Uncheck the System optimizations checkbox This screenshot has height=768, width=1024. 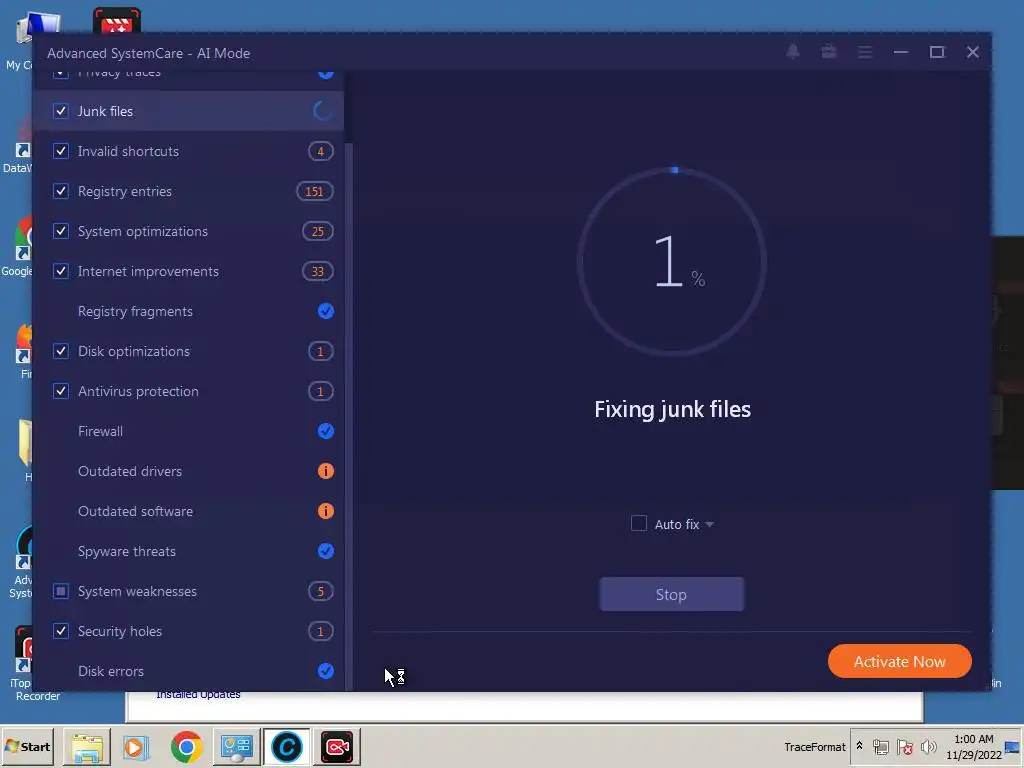tap(61, 231)
